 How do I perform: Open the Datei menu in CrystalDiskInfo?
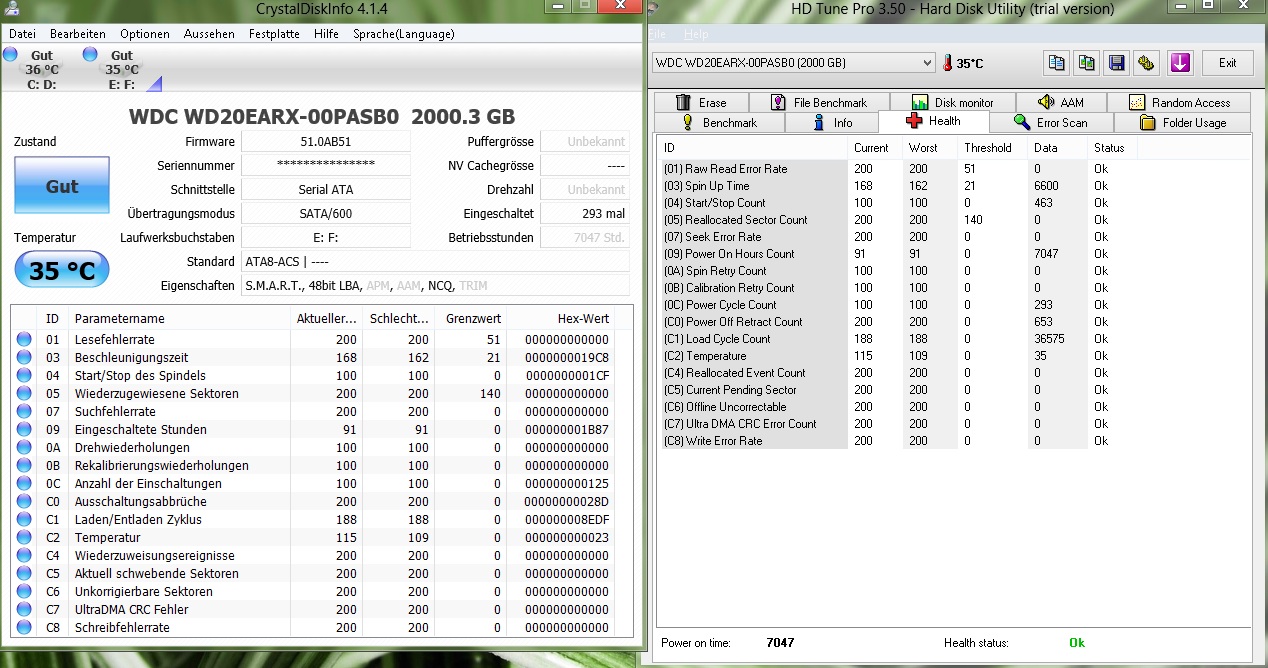[x=22, y=34]
